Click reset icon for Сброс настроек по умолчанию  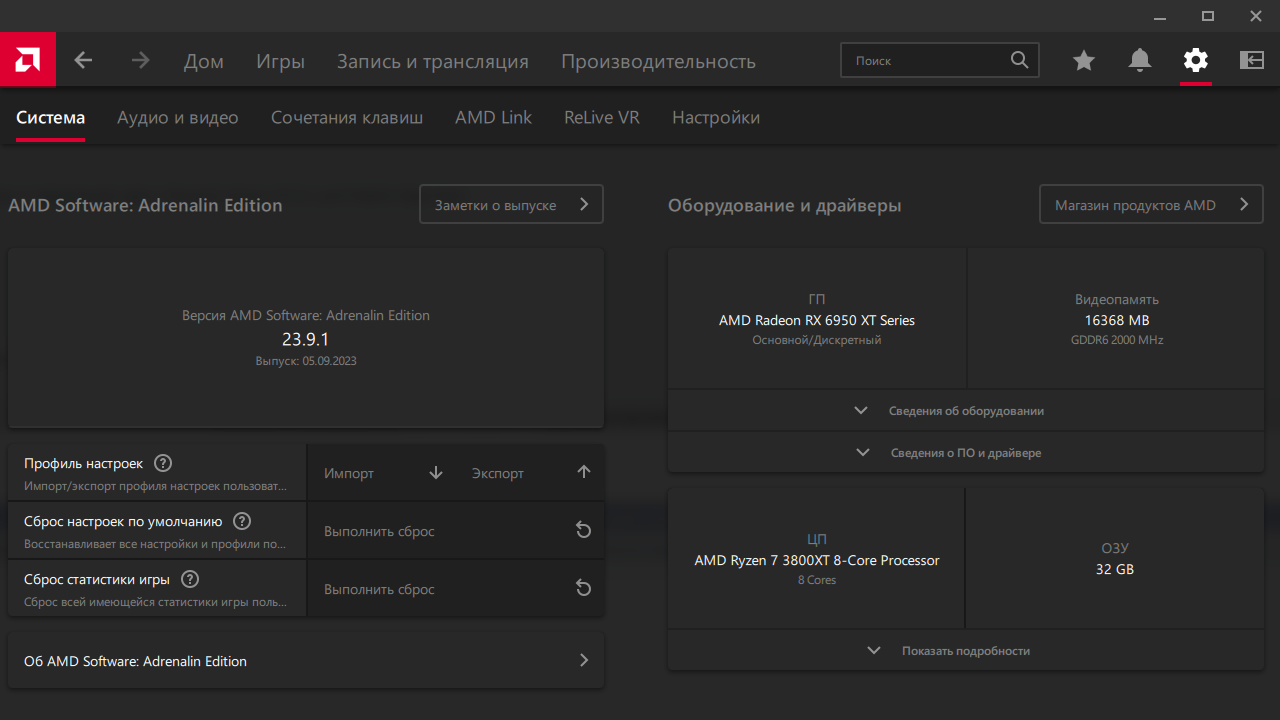pos(584,530)
